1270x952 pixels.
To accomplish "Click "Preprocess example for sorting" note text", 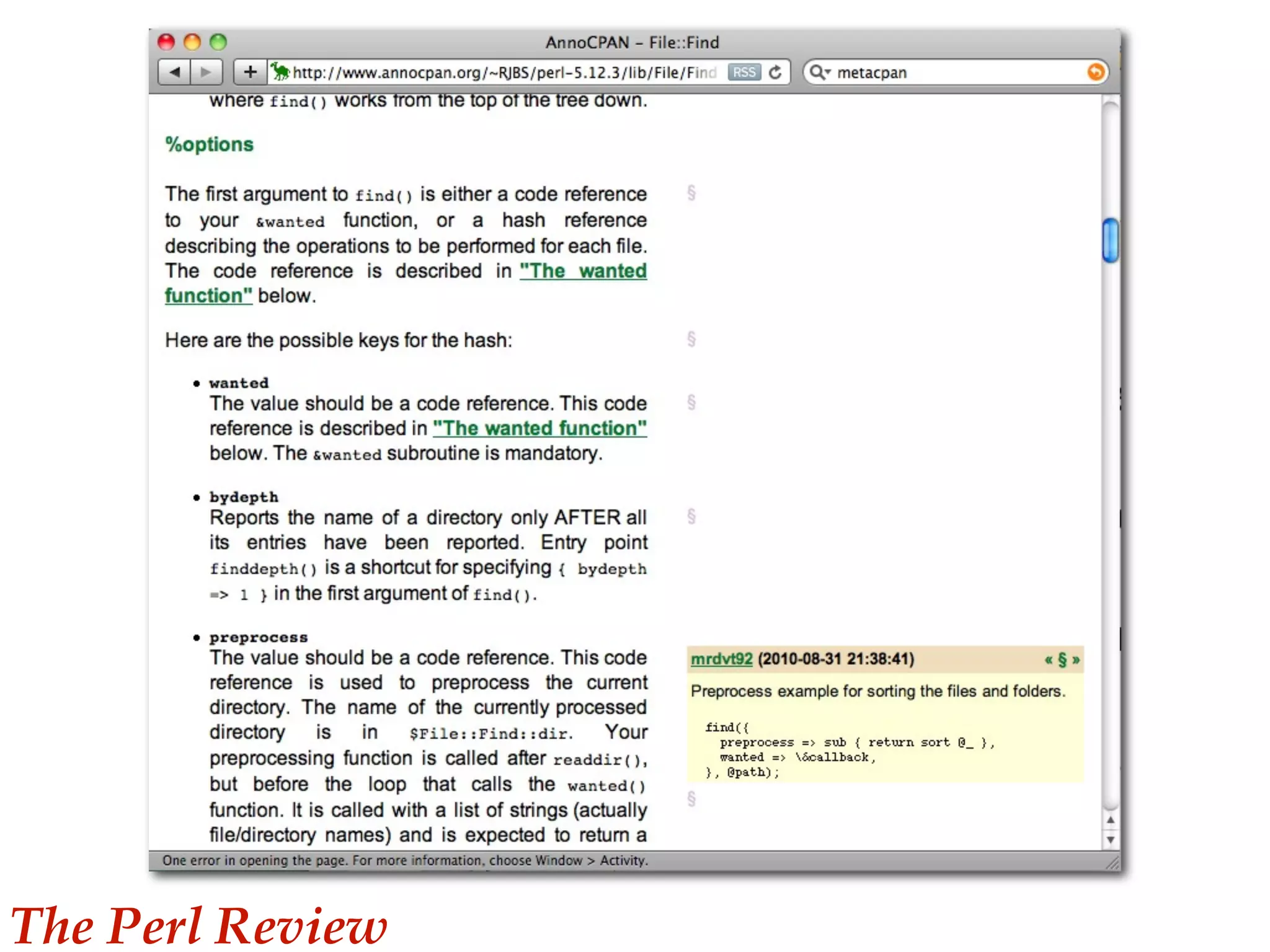I will pyautogui.click(x=878, y=691).
